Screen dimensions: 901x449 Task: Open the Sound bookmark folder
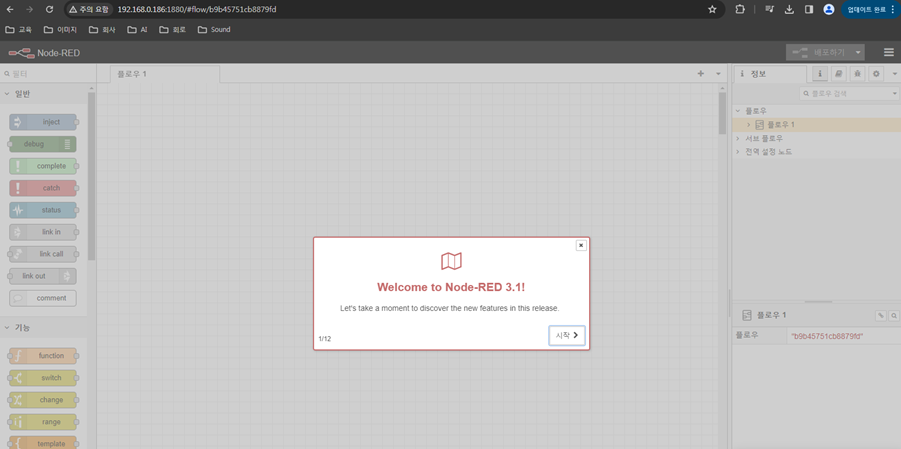point(214,29)
